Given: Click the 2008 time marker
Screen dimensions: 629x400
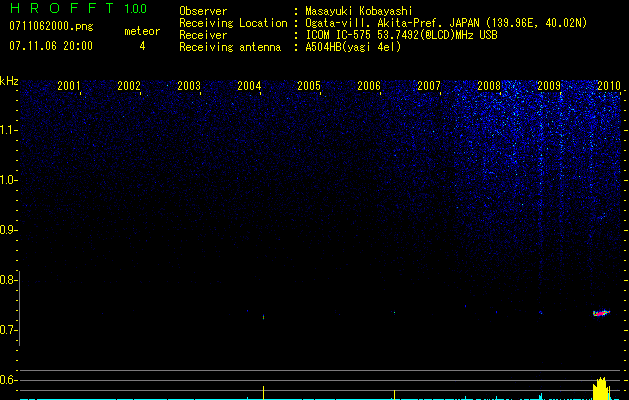Looking at the screenshot, I should pos(489,85).
